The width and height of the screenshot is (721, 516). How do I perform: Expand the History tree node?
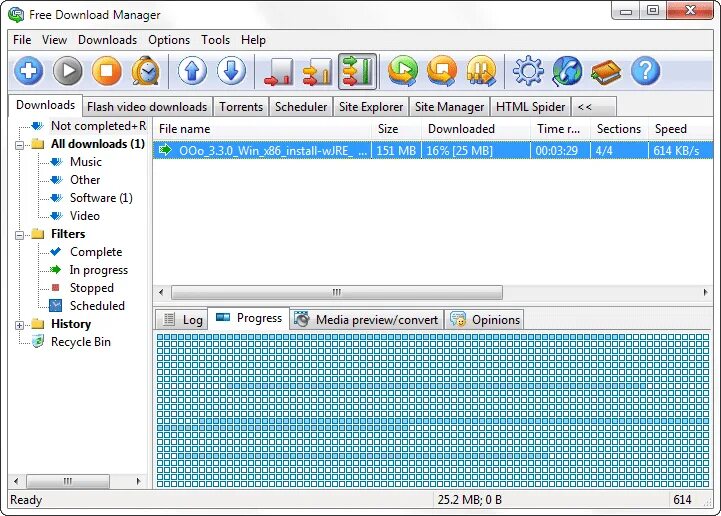coord(19,325)
